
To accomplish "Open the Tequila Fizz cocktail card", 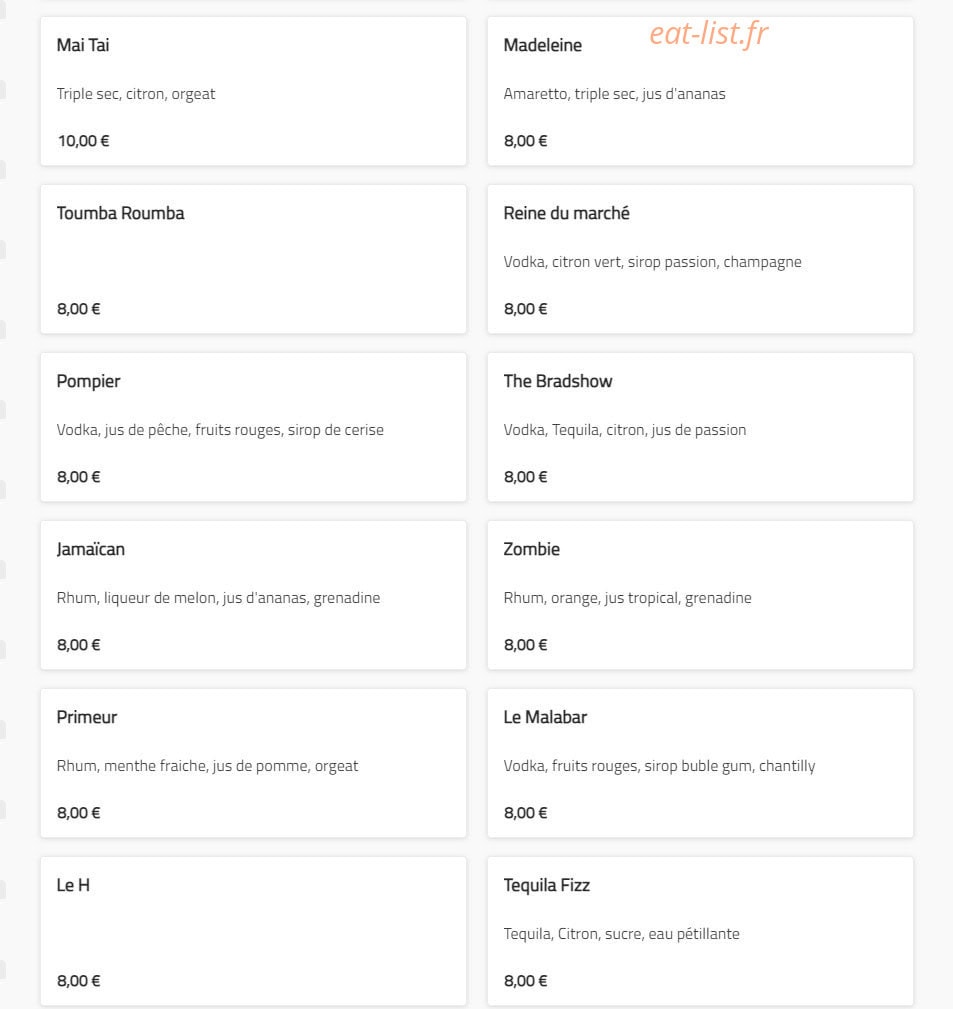I will [x=700, y=931].
